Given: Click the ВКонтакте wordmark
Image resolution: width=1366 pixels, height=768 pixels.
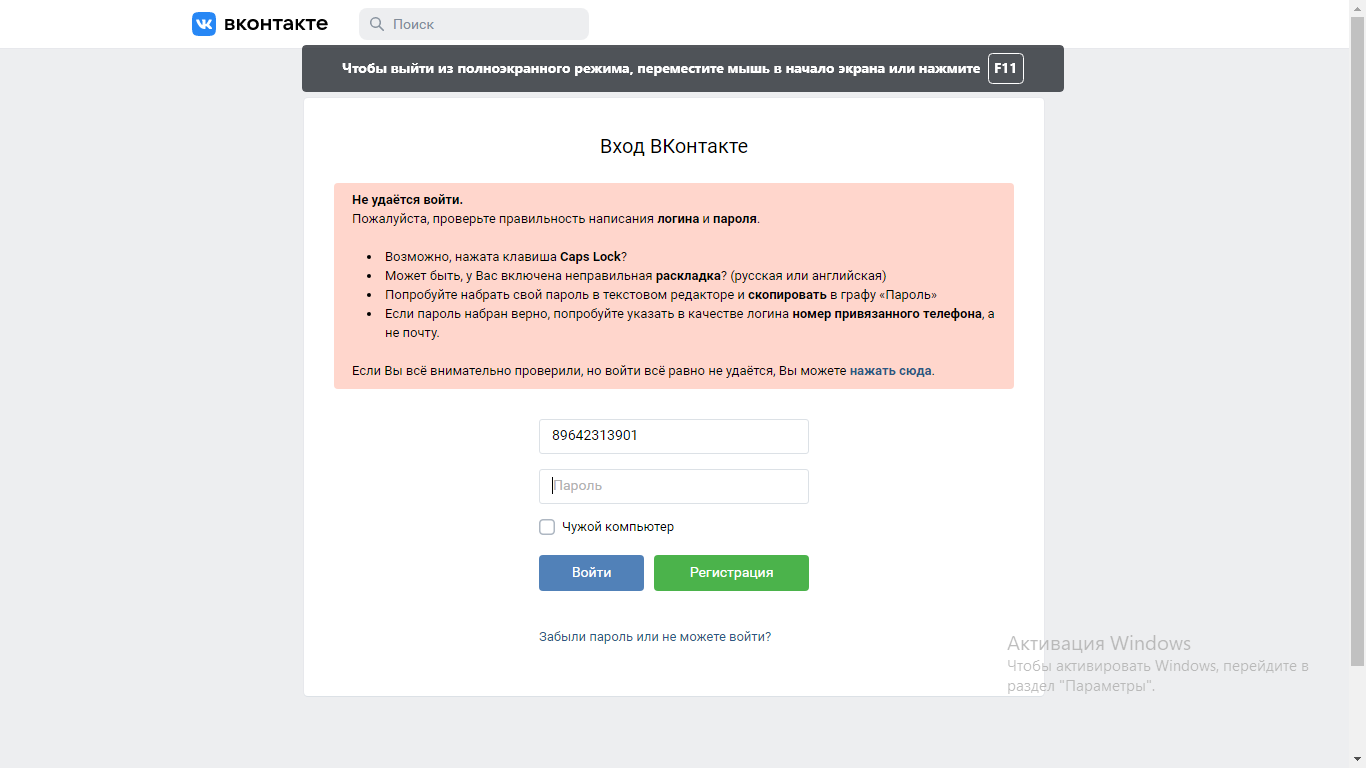Looking at the screenshot, I should point(275,24).
